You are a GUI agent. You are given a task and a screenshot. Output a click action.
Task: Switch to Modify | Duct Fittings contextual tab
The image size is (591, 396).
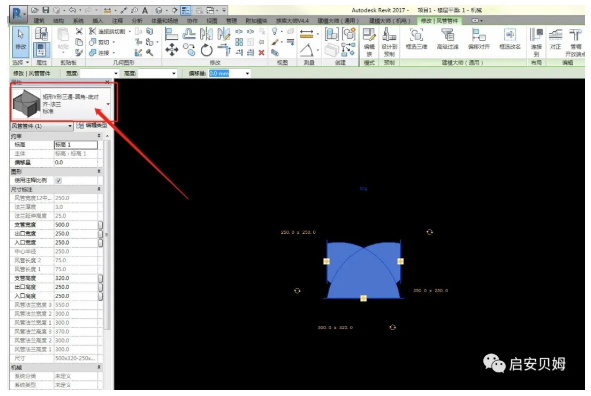point(439,20)
